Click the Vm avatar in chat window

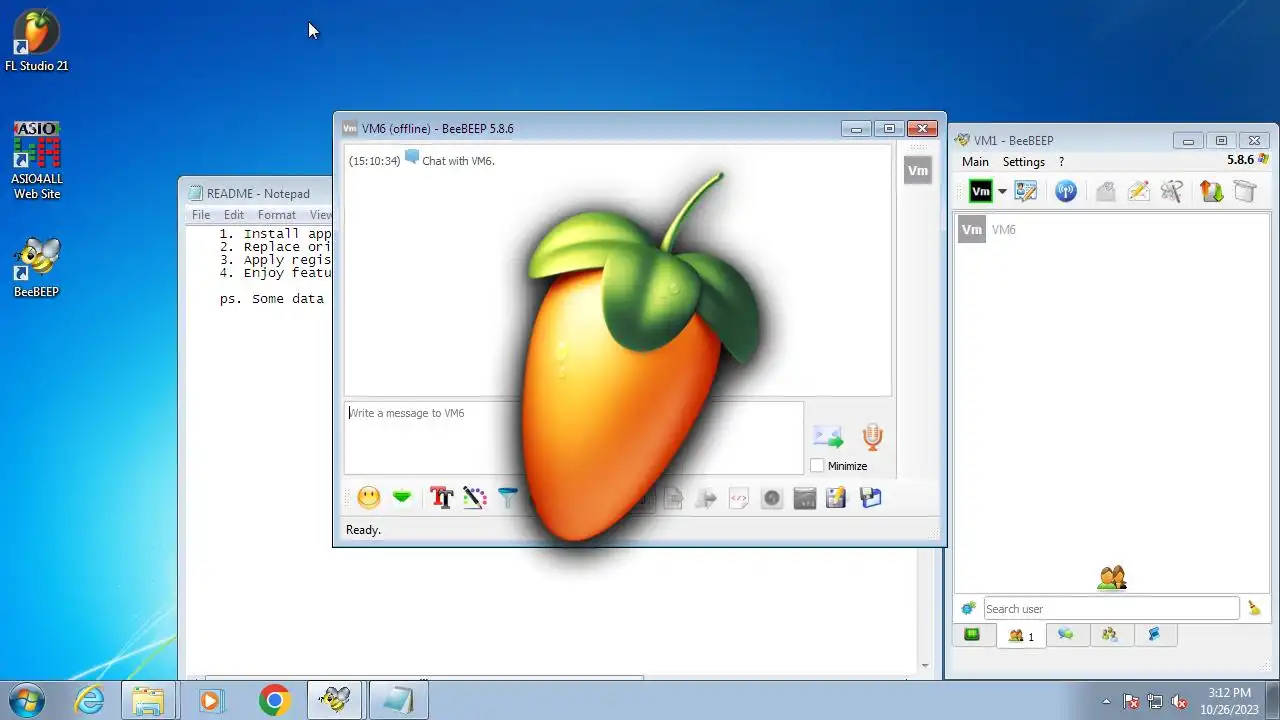pos(917,170)
